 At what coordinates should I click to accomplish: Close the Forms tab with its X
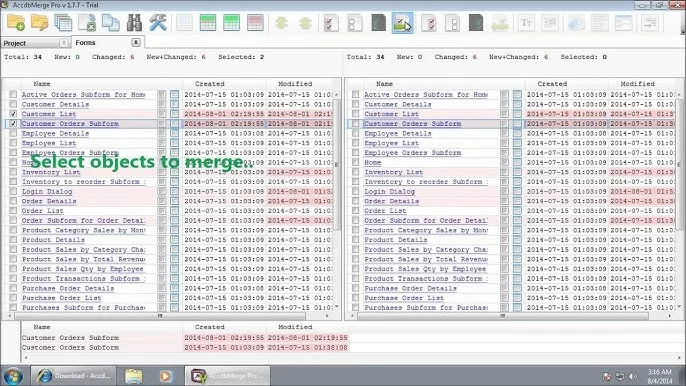[x=136, y=42]
